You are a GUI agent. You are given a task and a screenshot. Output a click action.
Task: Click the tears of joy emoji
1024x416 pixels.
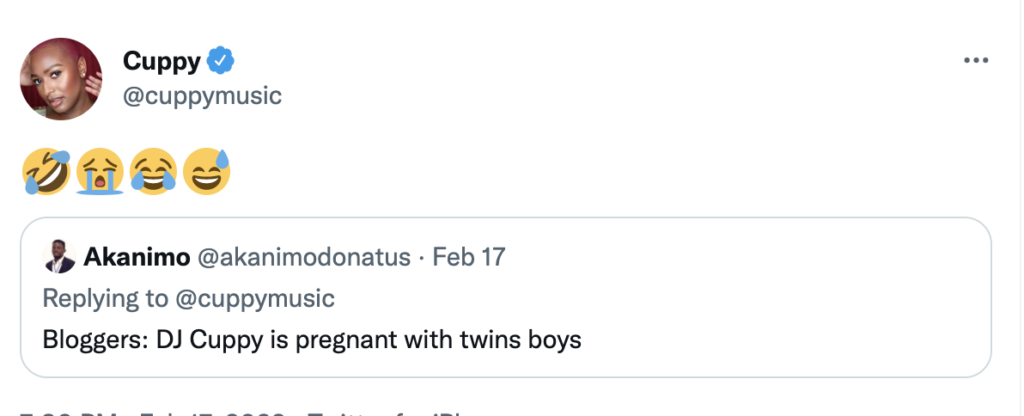coord(153,173)
